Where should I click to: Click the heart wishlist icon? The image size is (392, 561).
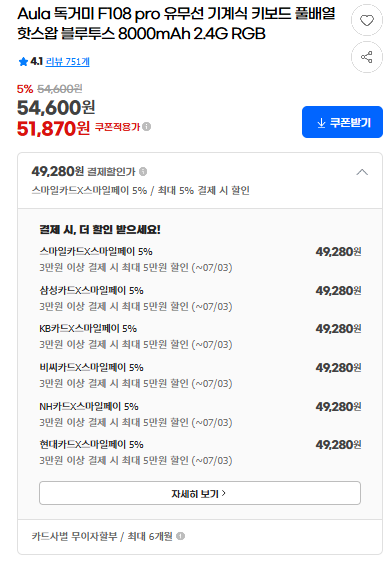click(367, 20)
